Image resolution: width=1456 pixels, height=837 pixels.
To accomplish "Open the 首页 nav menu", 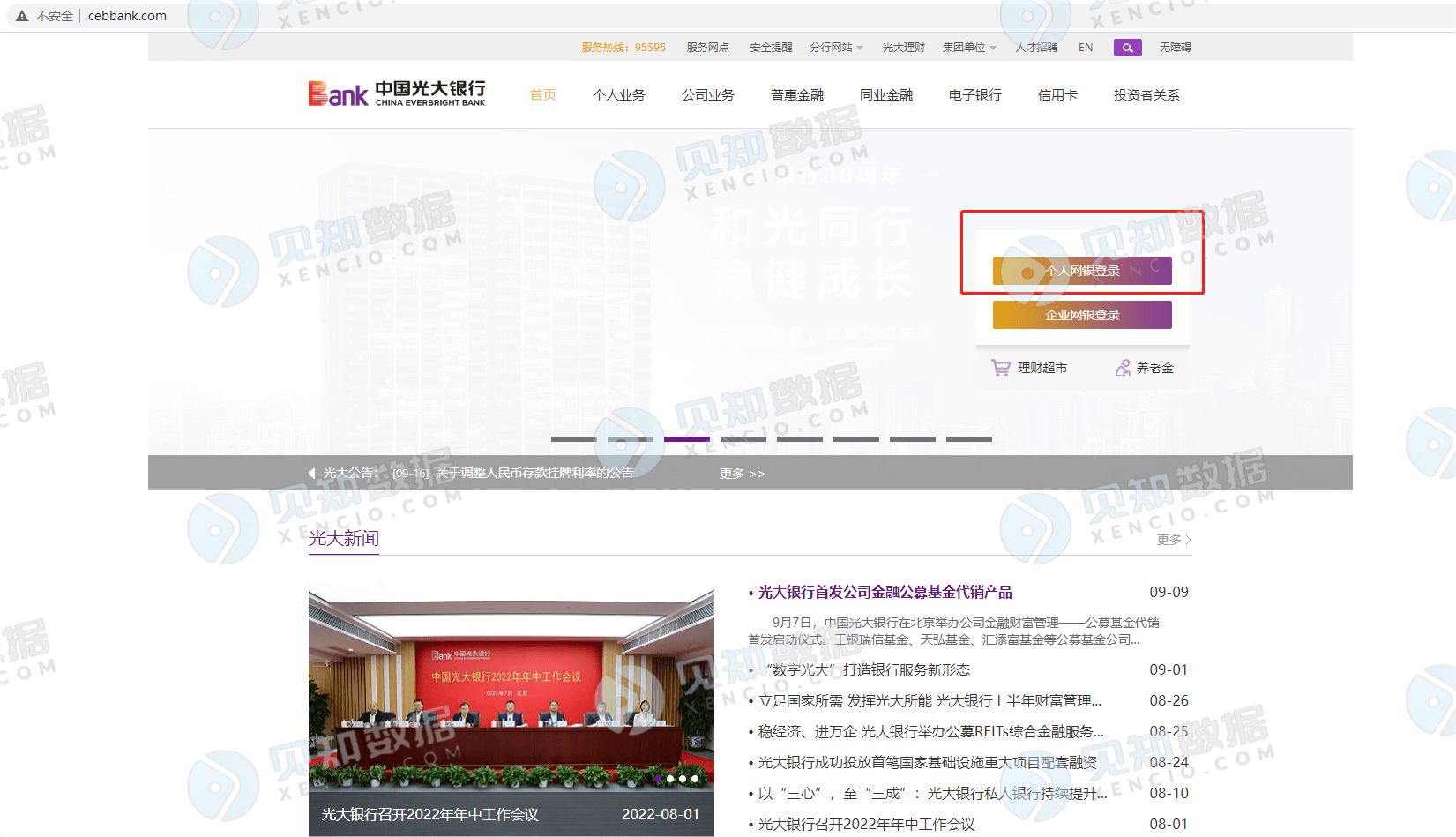I will (x=543, y=95).
